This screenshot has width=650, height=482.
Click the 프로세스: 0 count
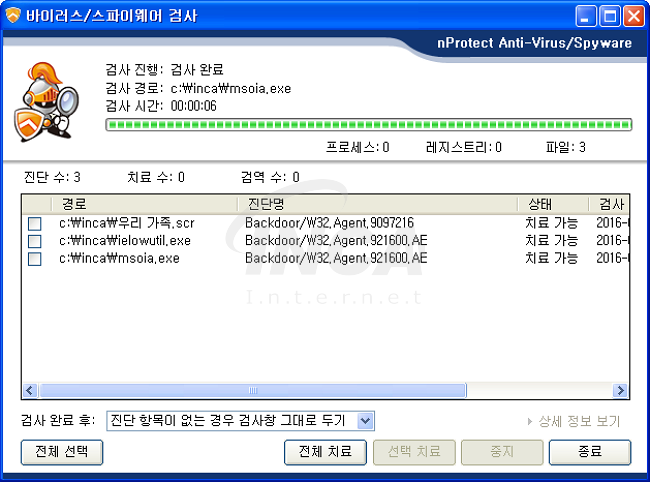coord(357,148)
